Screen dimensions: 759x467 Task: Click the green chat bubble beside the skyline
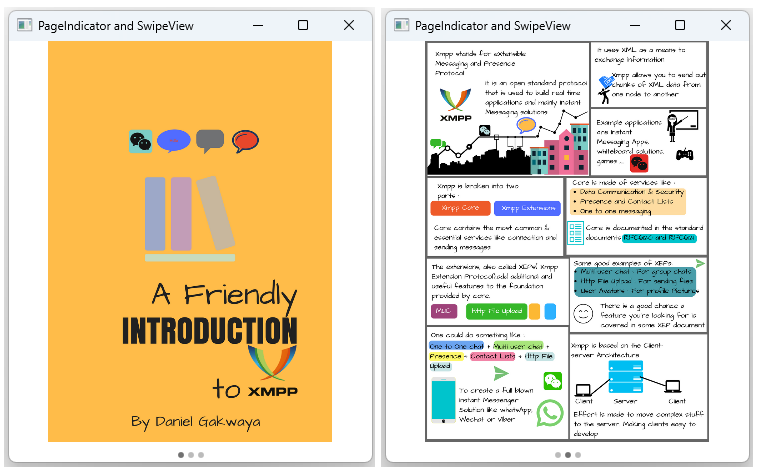(x=438, y=143)
